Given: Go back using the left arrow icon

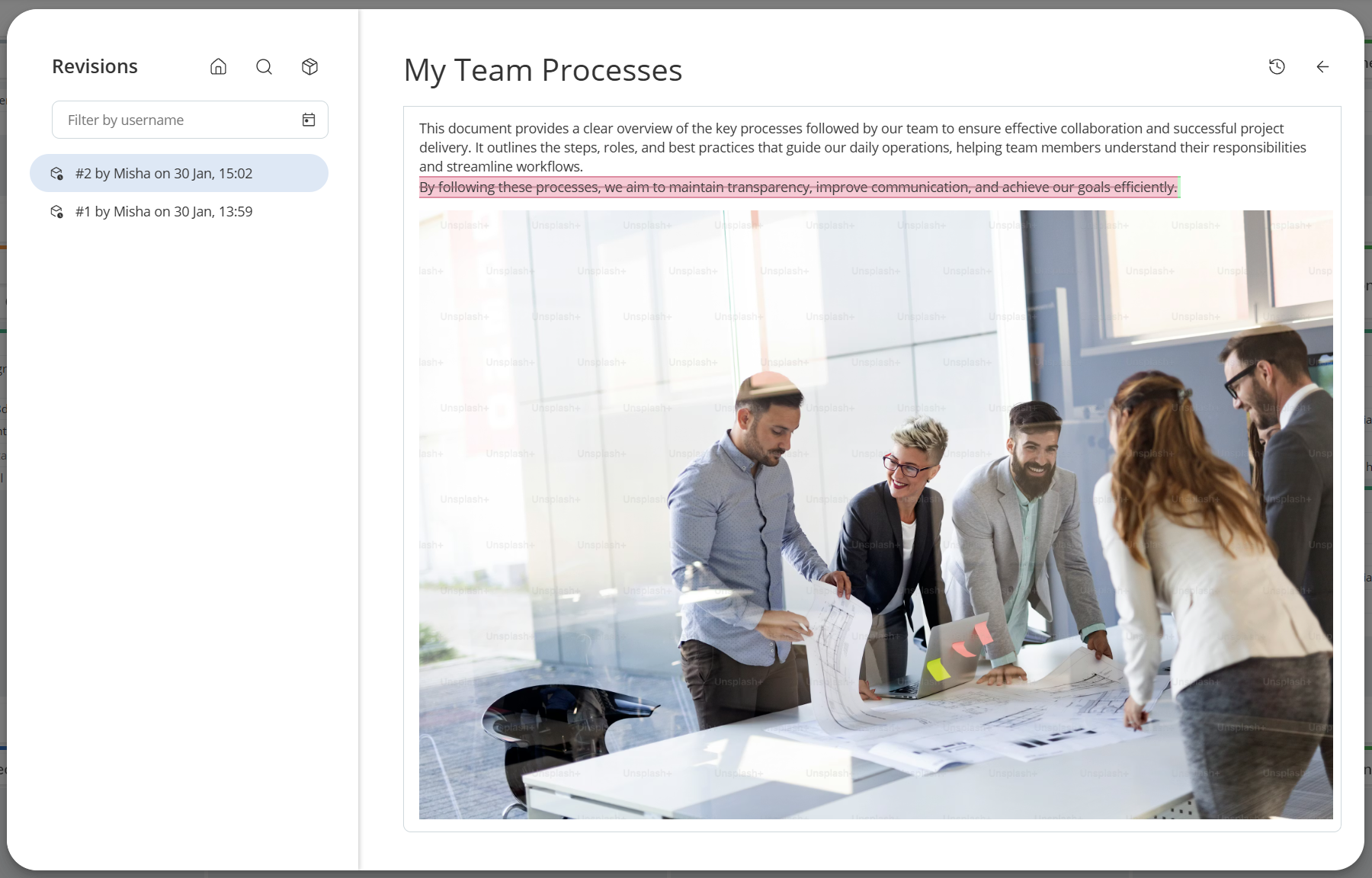Looking at the screenshot, I should [1322, 67].
